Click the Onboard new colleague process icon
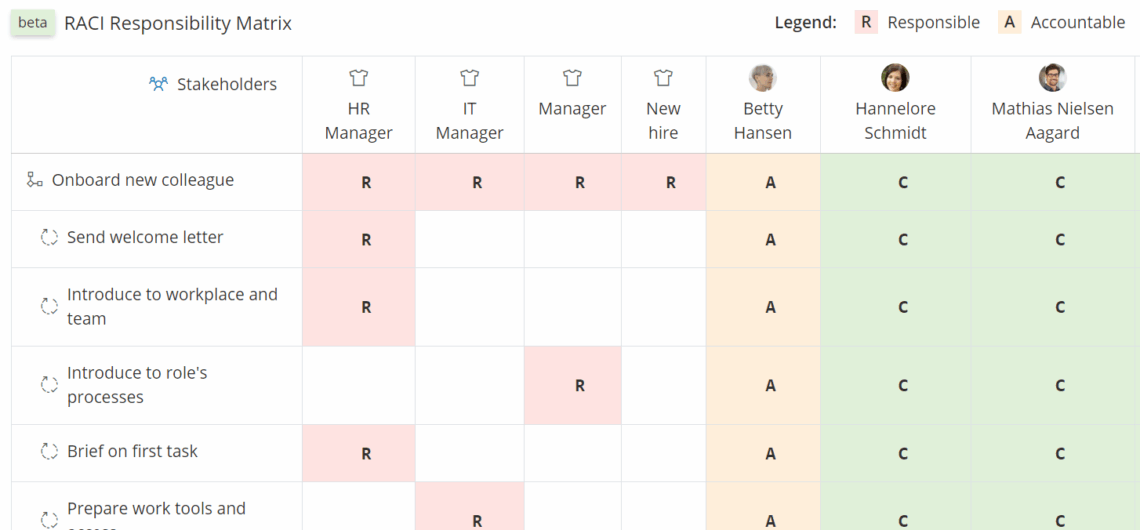Viewport: 1140px width, 530px height. [x=35, y=180]
